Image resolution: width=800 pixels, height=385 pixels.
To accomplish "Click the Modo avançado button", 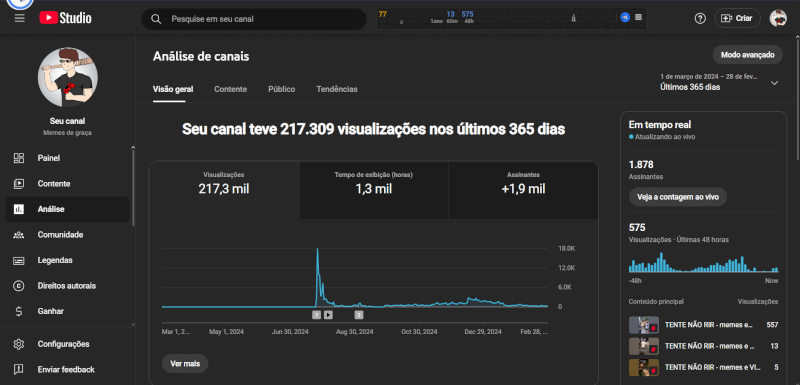I will [x=747, y=55].
